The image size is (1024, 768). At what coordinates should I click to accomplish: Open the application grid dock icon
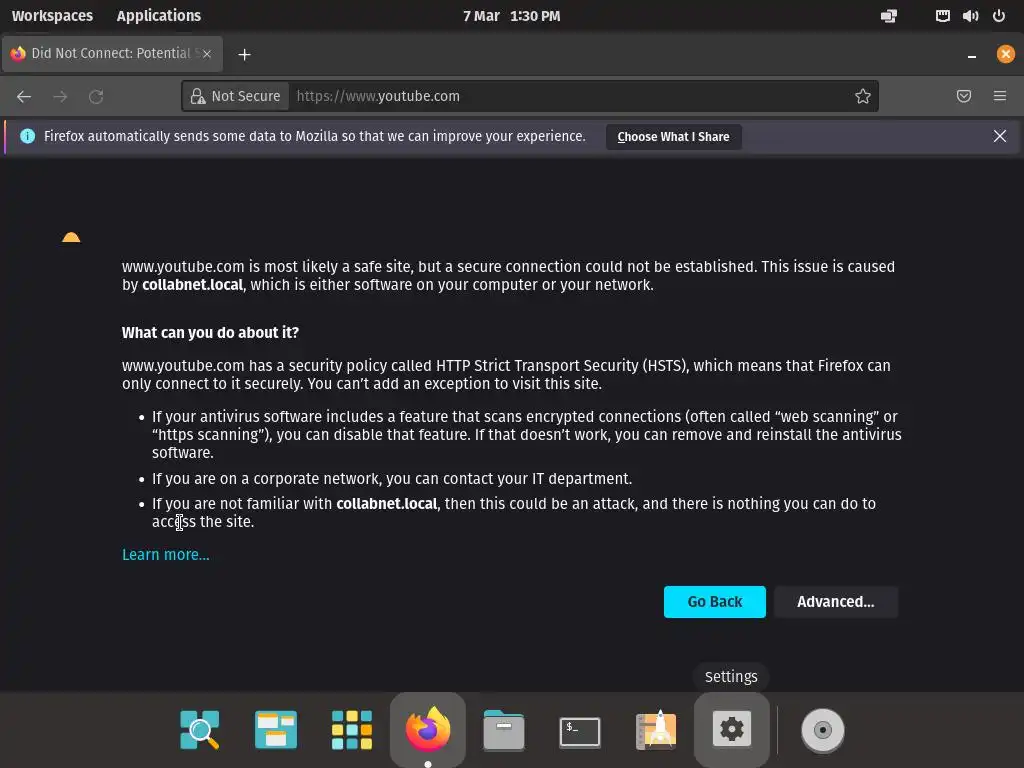(351, 729)
